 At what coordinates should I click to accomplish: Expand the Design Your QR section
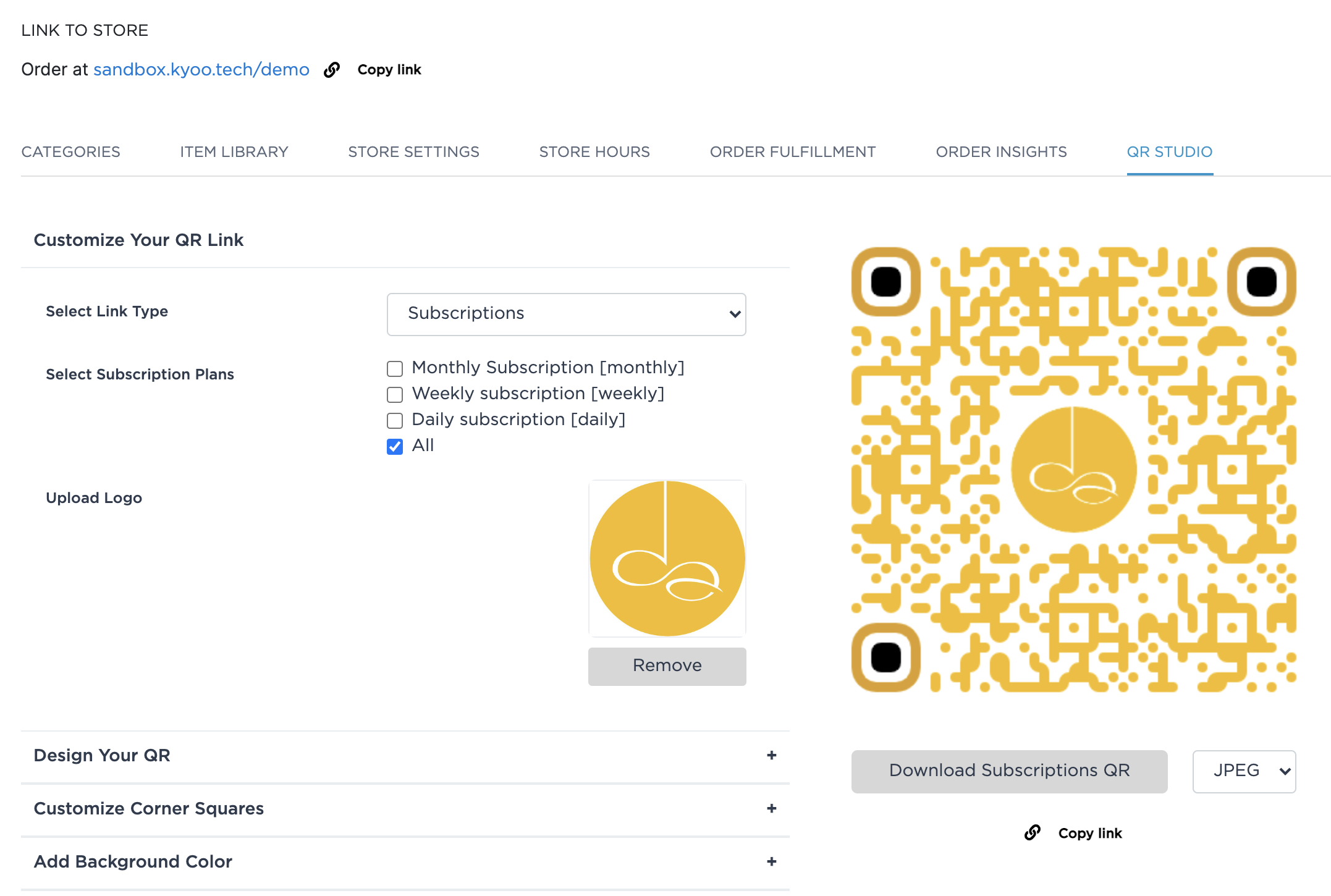pos(102,755)
